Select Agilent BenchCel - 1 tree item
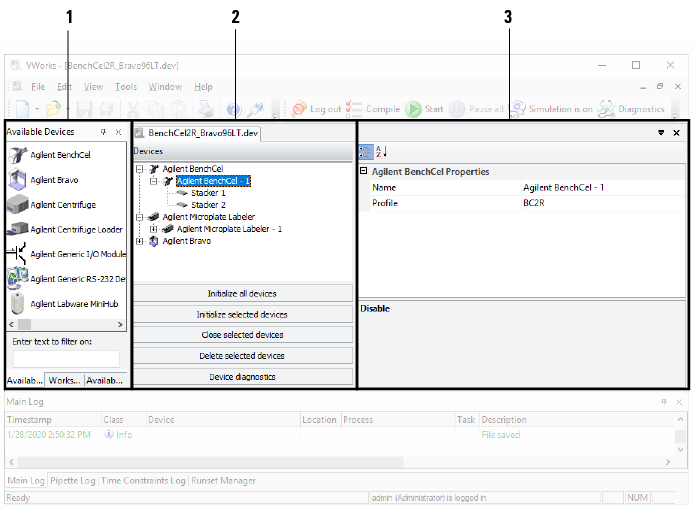Image resolution: width=693 pixels, height=509 pixels. pyautogui.click(x=213, y=181)
